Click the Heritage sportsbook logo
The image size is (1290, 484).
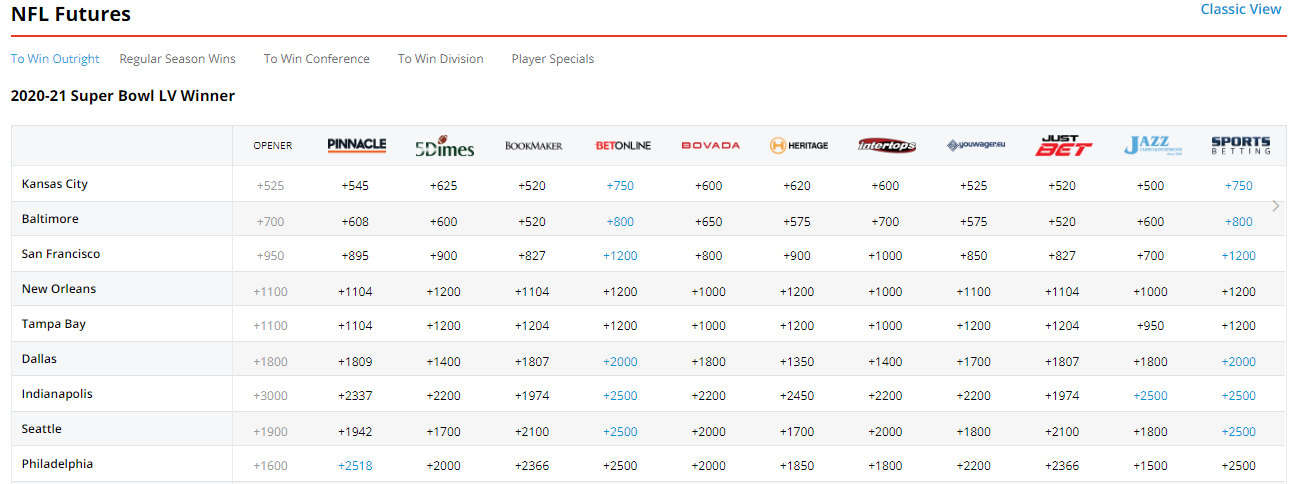(x=798, y=146)
